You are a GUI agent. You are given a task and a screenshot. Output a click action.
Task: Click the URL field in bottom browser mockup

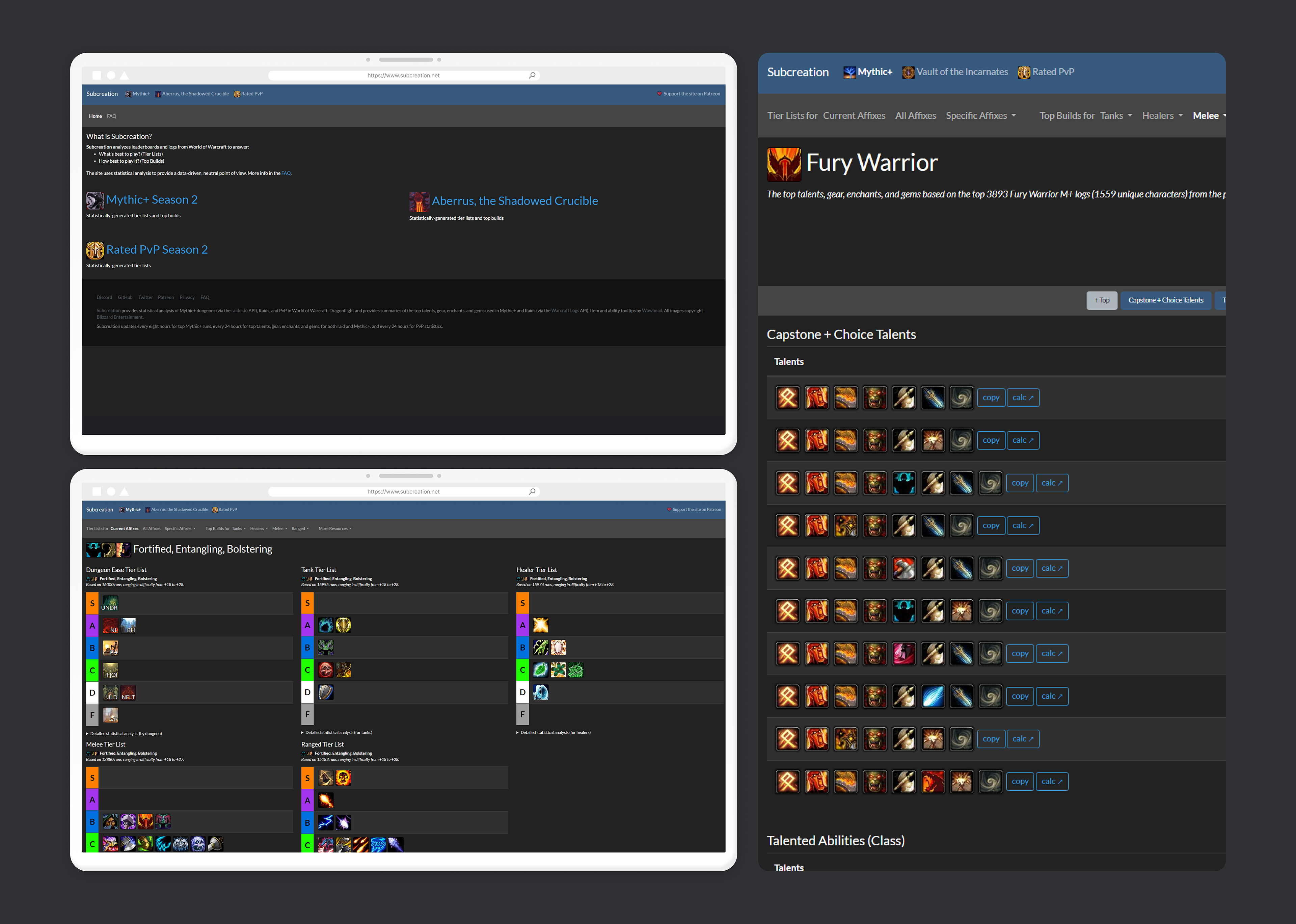pyautogui.click(x=403, y=492)
